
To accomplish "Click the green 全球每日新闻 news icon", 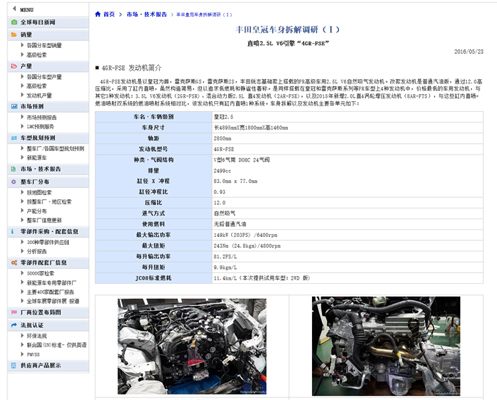I will click(x=14, y=22).
